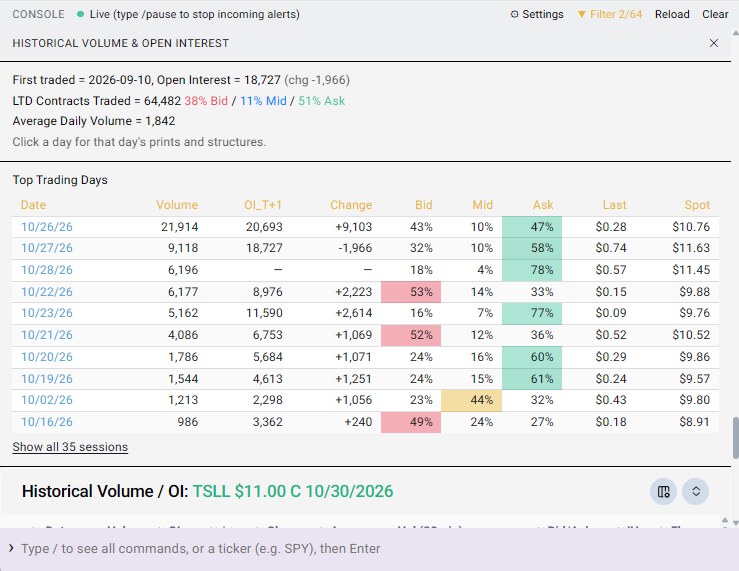Click the yellow 44% Mid cell

coord(471,400)
